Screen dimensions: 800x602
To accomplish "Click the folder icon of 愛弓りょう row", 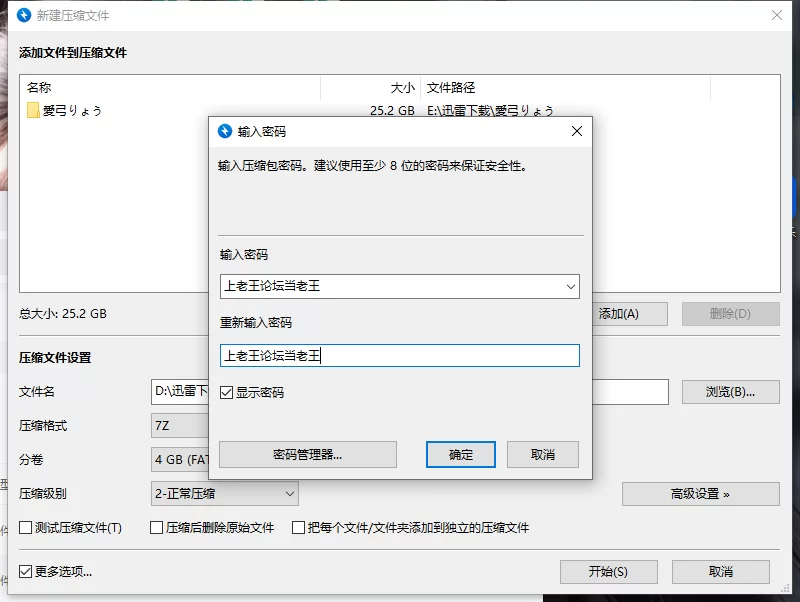I will pyautogui.click(x=33, y=110).
